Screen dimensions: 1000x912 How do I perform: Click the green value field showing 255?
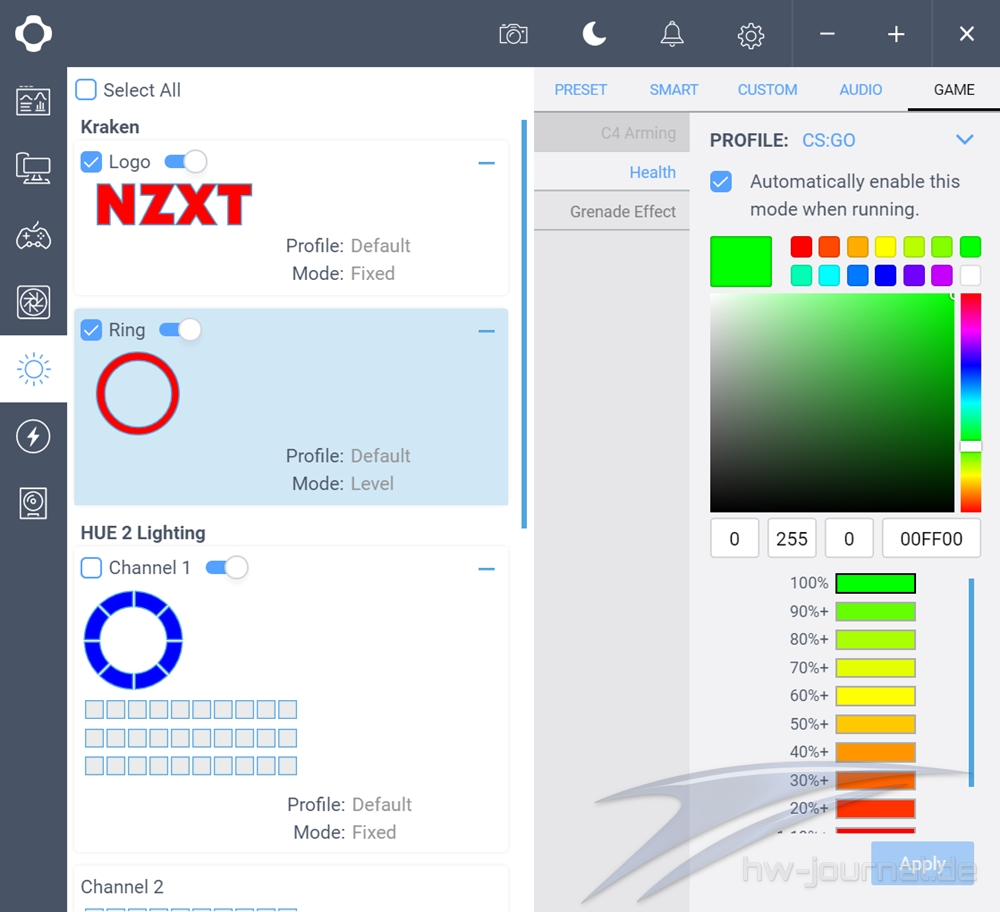pos(791,538)
